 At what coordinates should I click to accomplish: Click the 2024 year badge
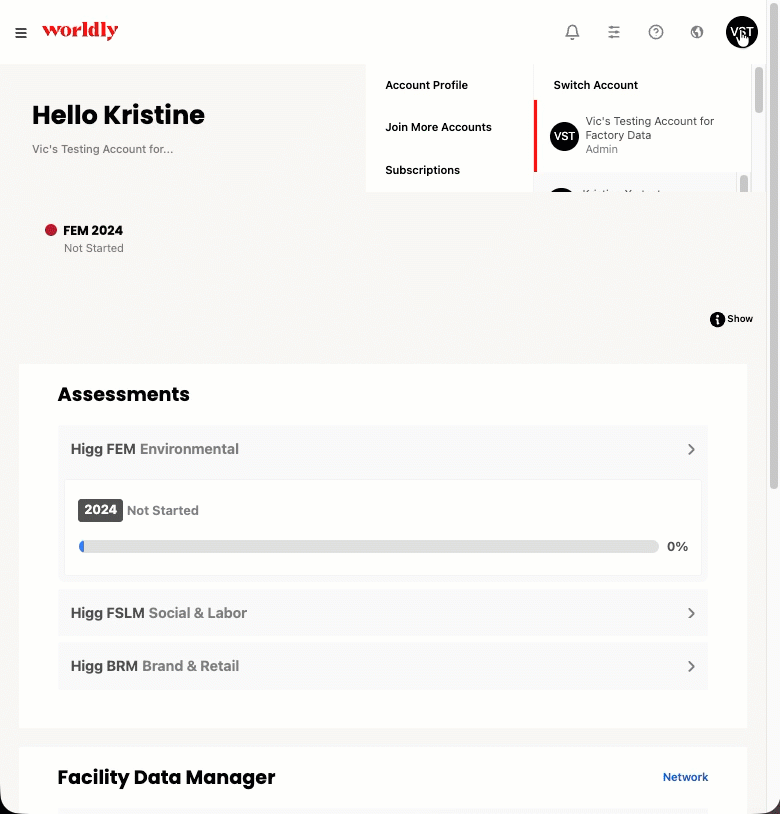pyautogui.click(x=100, y=510)
